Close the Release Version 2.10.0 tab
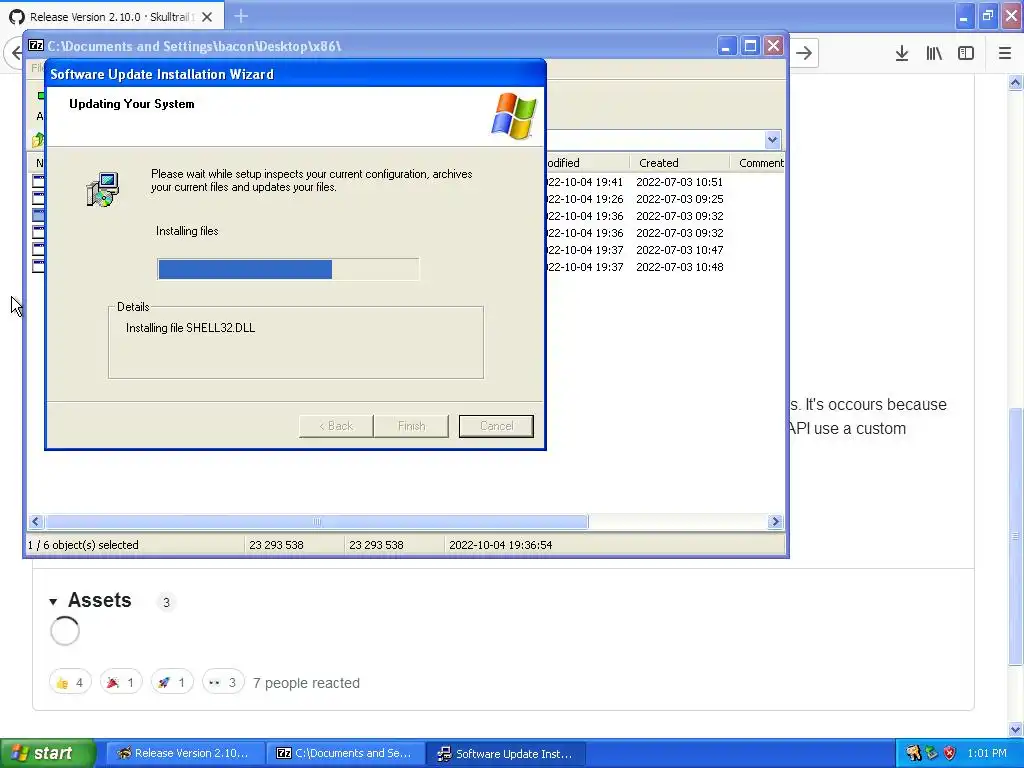This screenshot has height=768, width=1024. point(207,17)
